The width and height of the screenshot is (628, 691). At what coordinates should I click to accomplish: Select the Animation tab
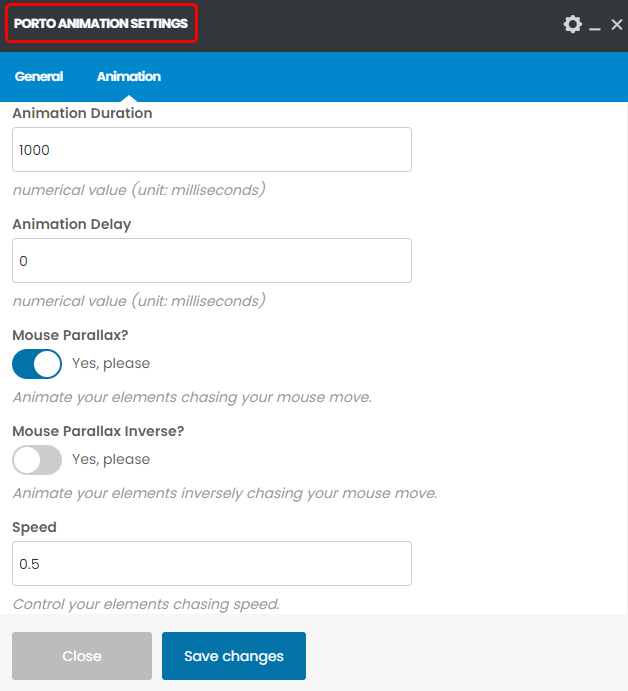coord(128,76)
